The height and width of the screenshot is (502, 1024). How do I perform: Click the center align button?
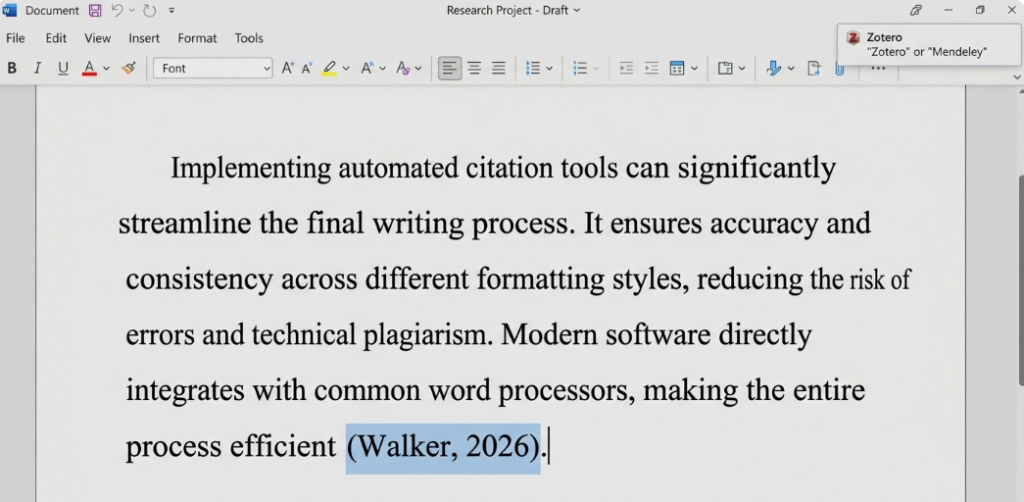pos(474,69)
